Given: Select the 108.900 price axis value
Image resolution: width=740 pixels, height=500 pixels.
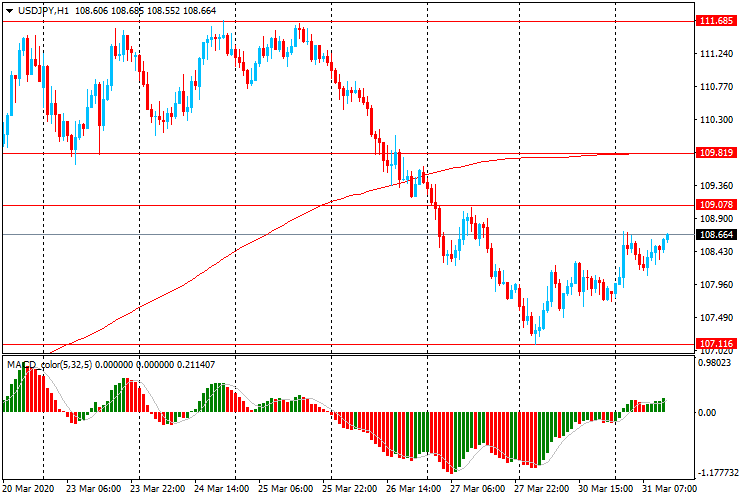Looking at the screenshot, I should pyautogui.click(x=716, y=219).
